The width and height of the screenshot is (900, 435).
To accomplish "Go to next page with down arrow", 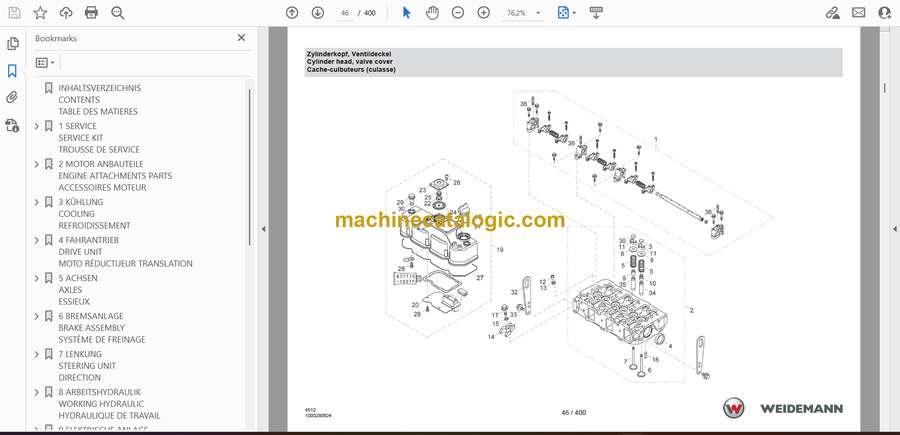I will 318,13.
